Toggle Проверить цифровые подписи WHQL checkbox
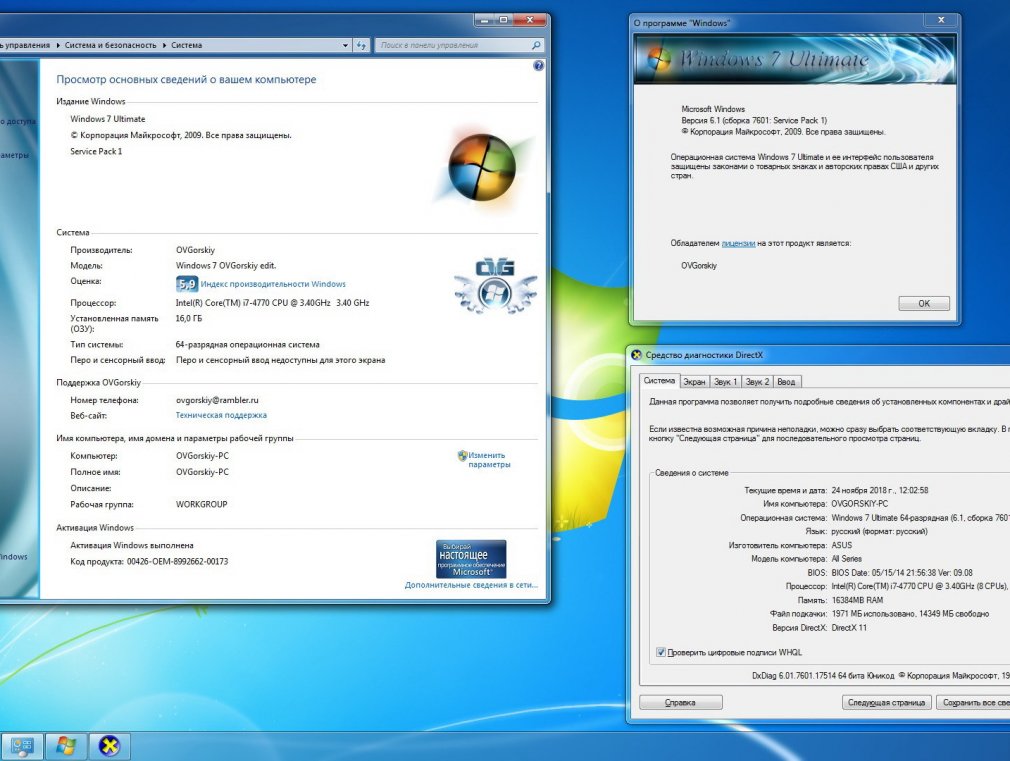The width and height of the screenshot is (1010, 761). pos(661,652)
